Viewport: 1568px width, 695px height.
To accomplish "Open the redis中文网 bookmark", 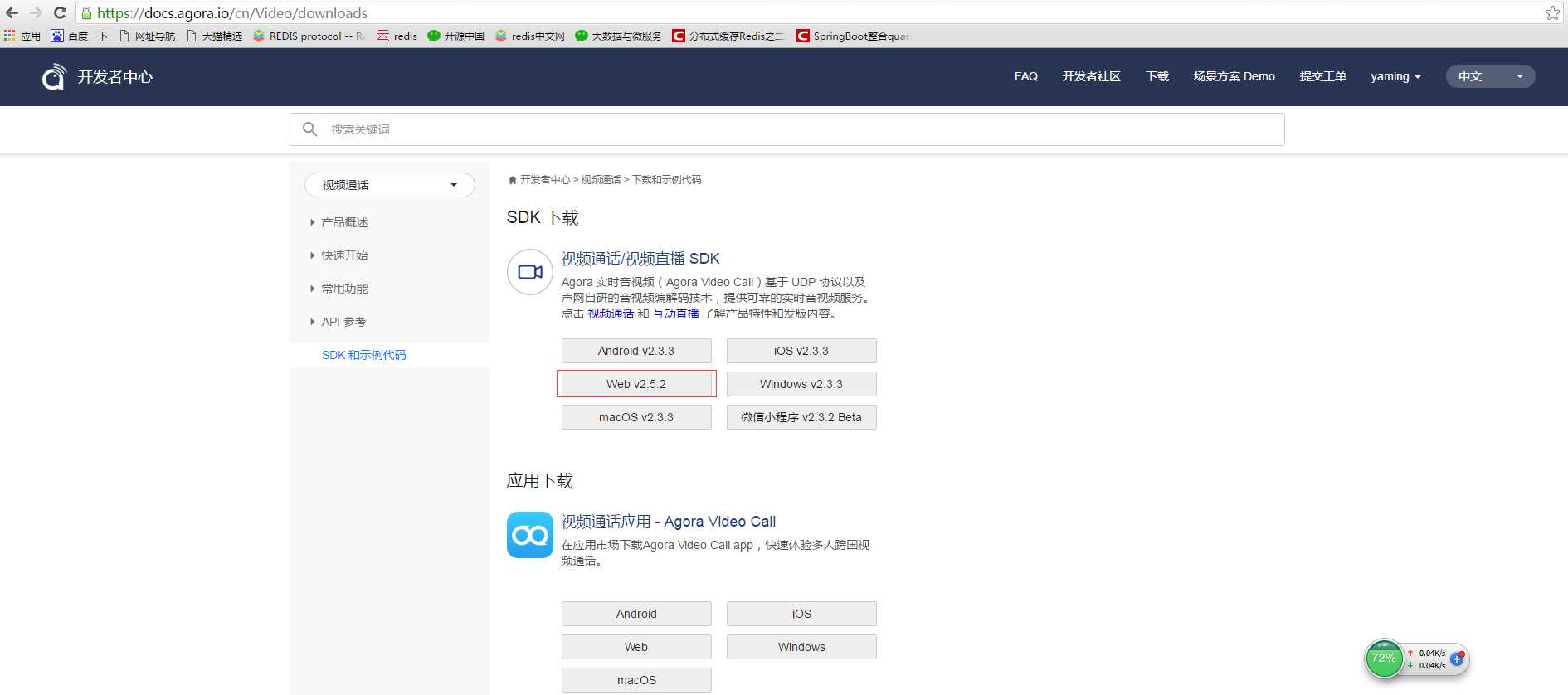I will pos(530,36).
